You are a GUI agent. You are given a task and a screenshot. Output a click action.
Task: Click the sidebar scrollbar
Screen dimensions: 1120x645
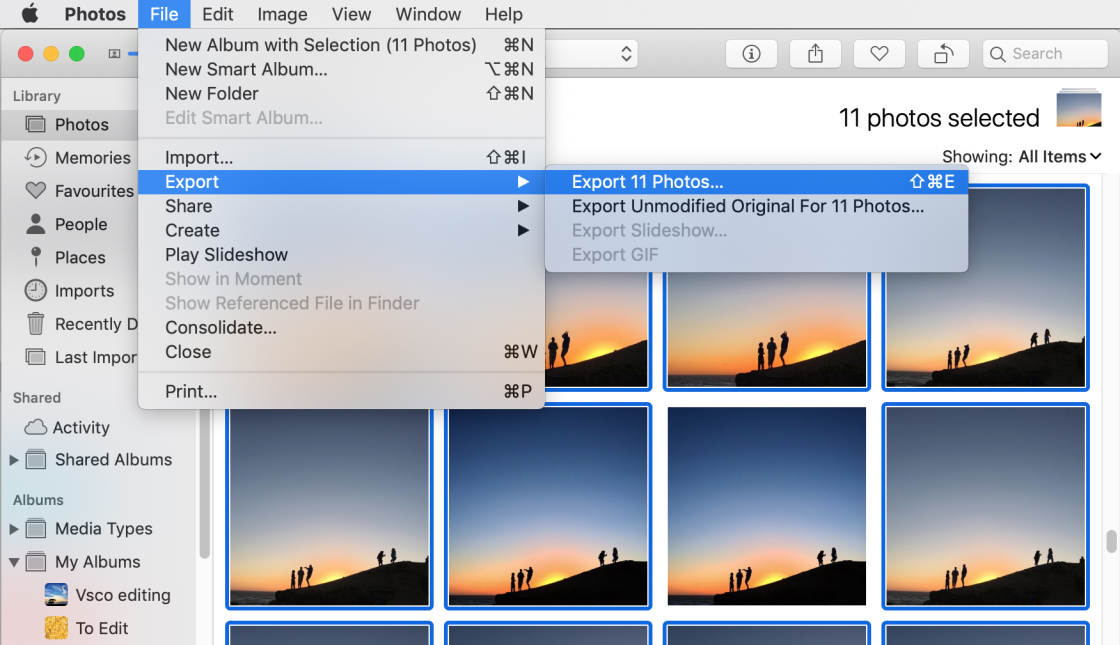click(x=204, y=486)
